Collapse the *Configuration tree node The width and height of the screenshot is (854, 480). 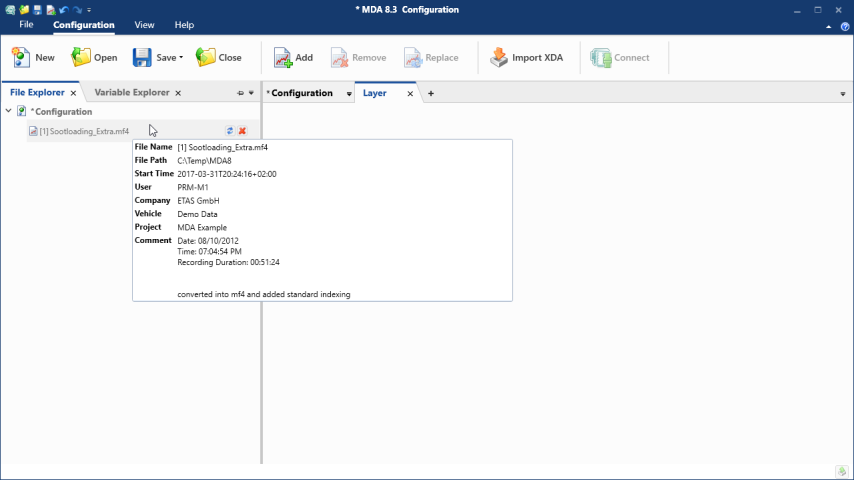click(x=9, y=111)
